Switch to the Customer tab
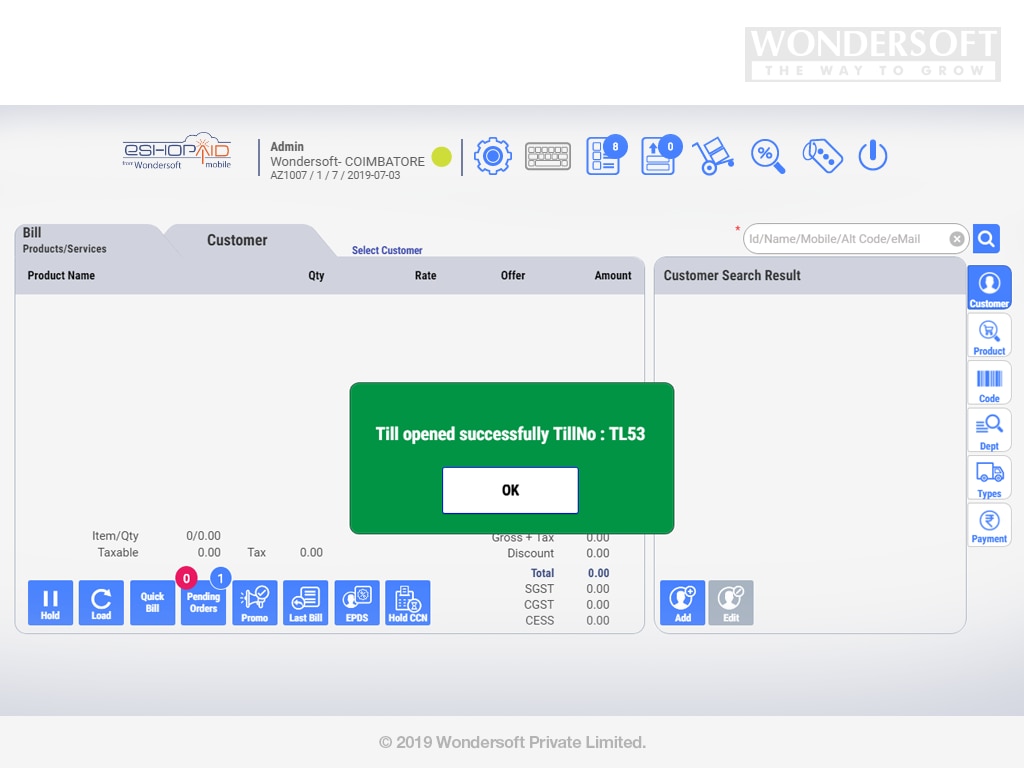This screenshot has width=1024, height=768. (x=237, y=240)
